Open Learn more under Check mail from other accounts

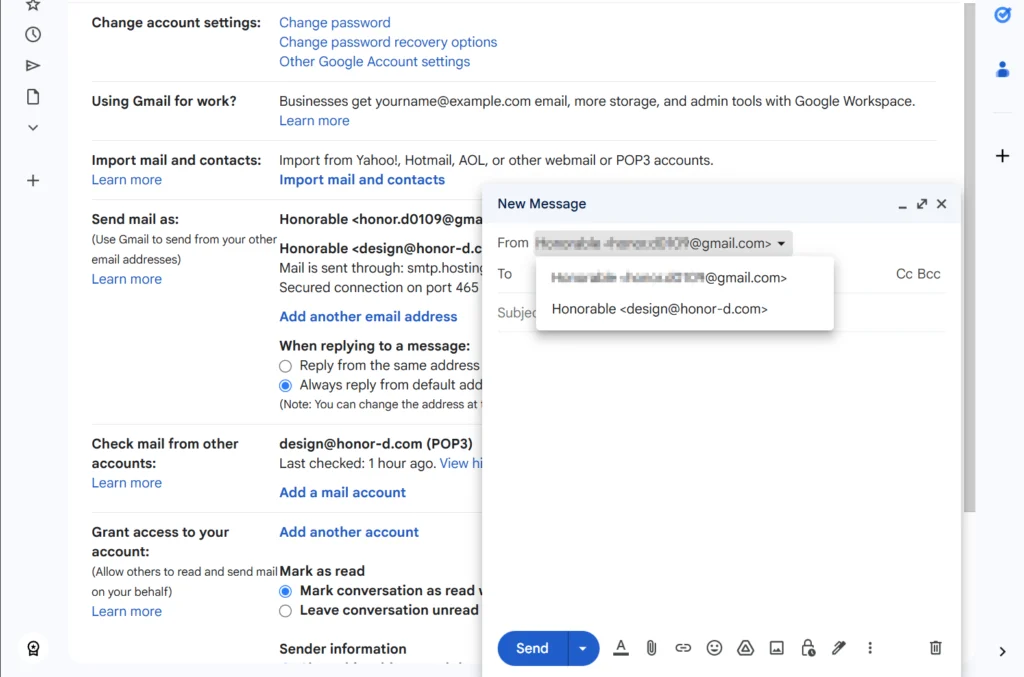[126, 482]
